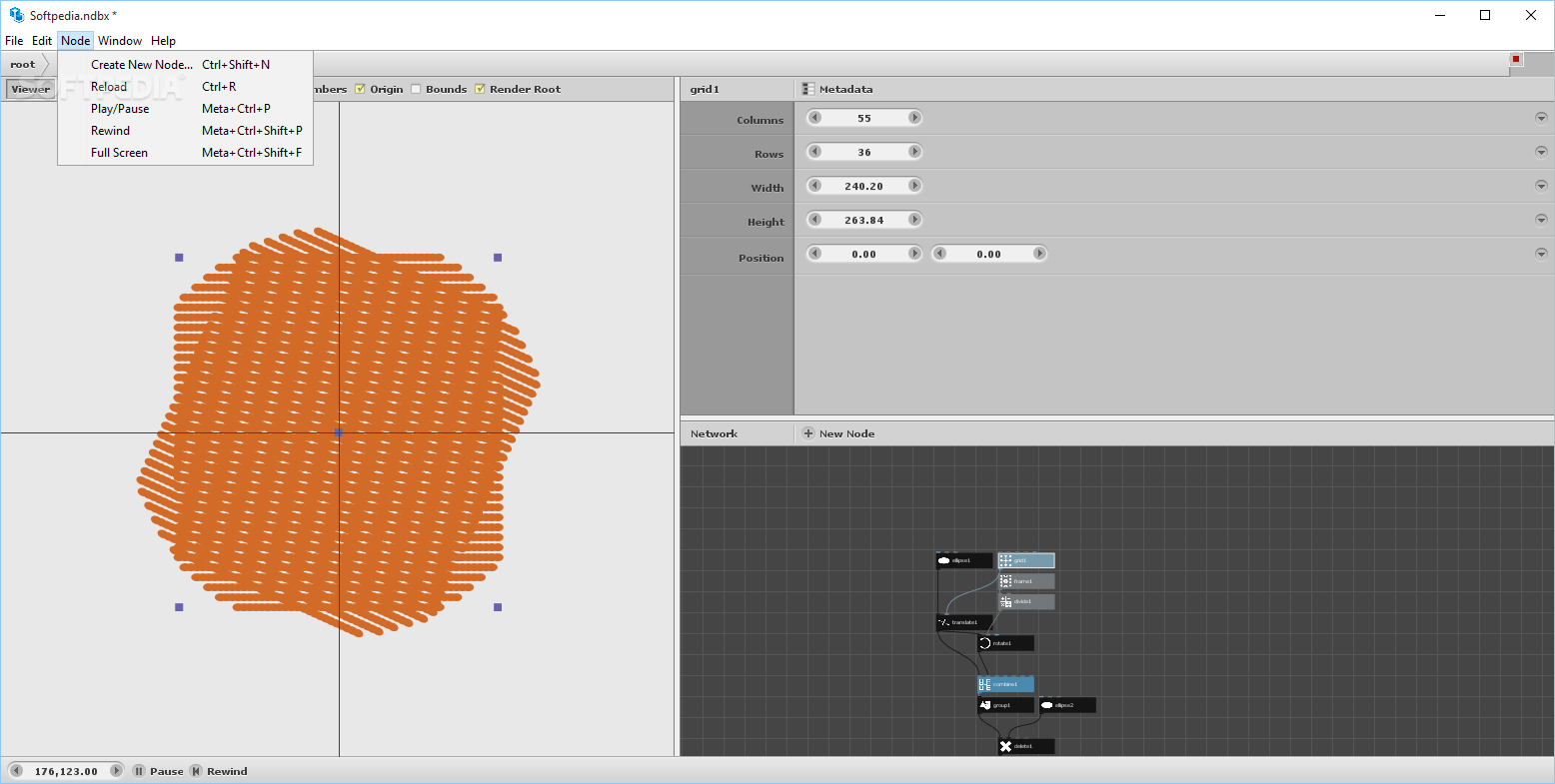
Task: Increase the Rows value with right arrow
Action: tap(914, 152)
